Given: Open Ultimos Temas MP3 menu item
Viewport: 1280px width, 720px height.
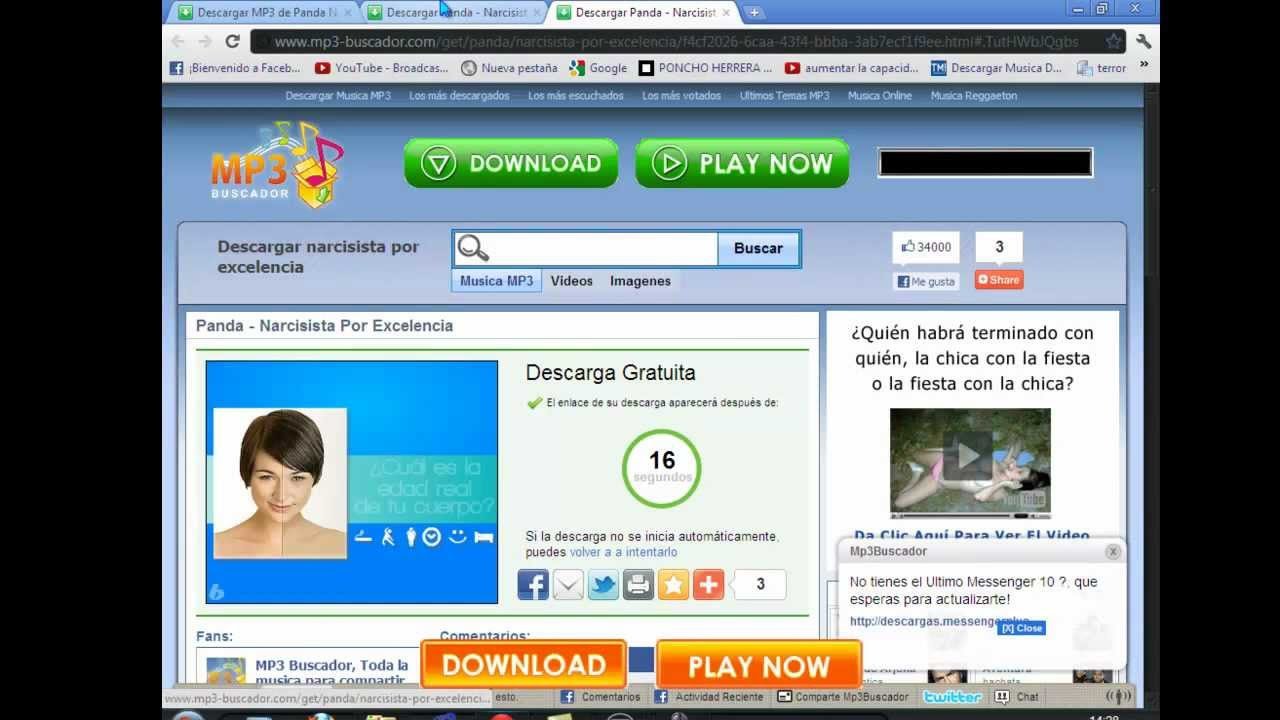Looking at the screenshot, I should pos(784,96).
